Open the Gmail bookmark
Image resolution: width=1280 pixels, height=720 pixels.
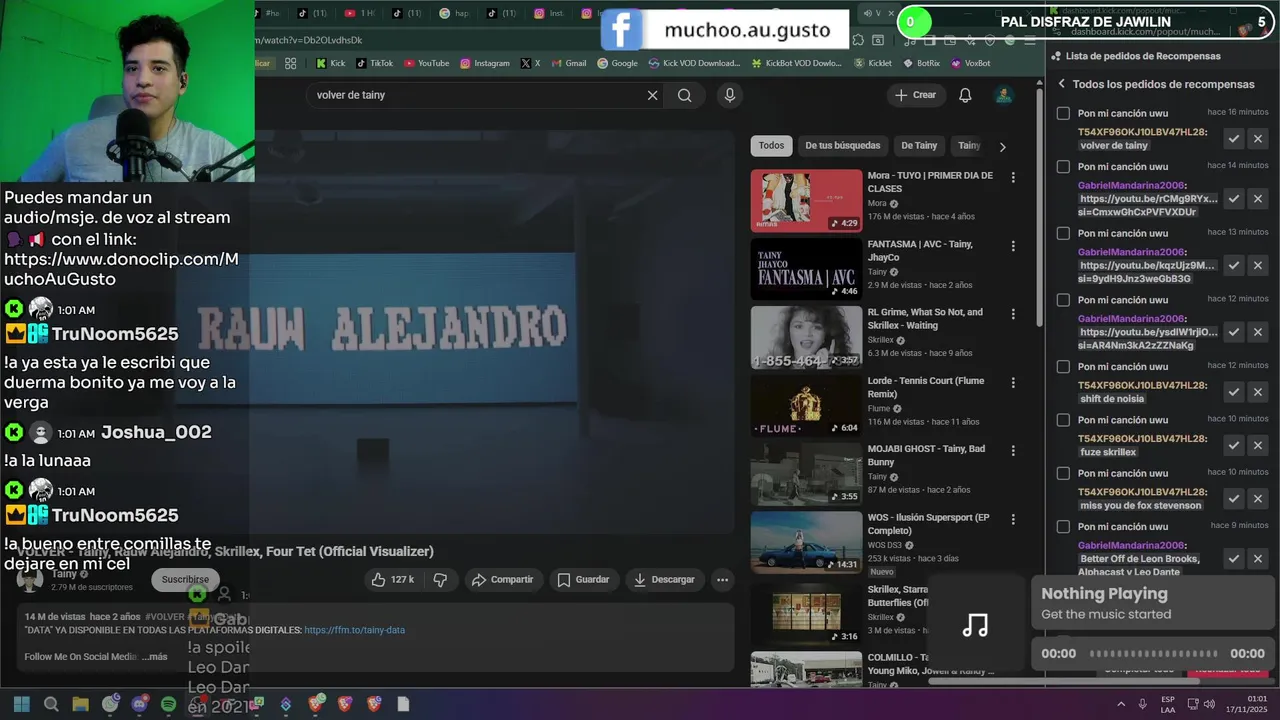coord(569,63)
